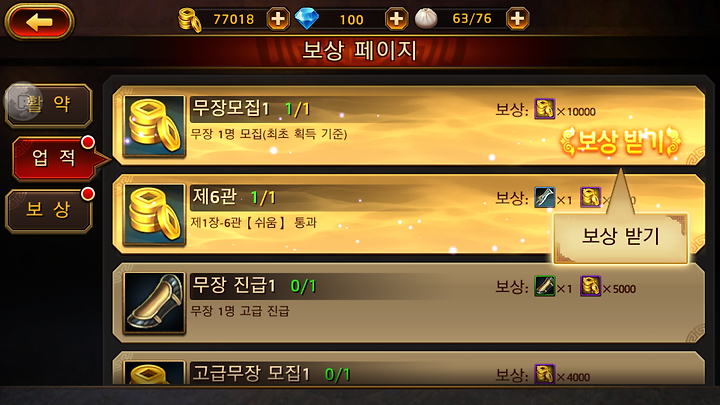Add more gold coins with the plus button

[278, 19]
